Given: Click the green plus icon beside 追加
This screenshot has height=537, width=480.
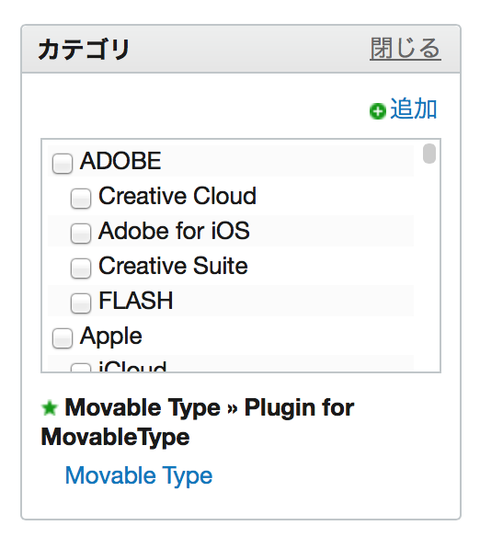Looking at the screenshot, I should [x=378, y=111].
